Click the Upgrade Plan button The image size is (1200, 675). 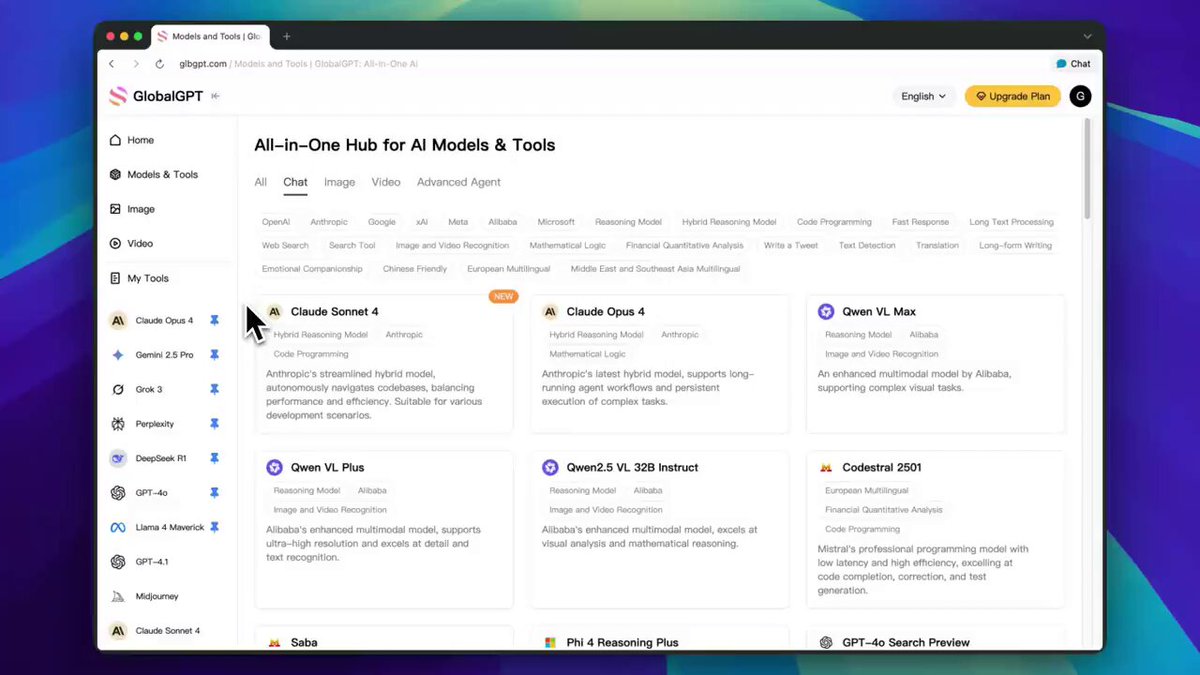click(x=1012, y=96)
